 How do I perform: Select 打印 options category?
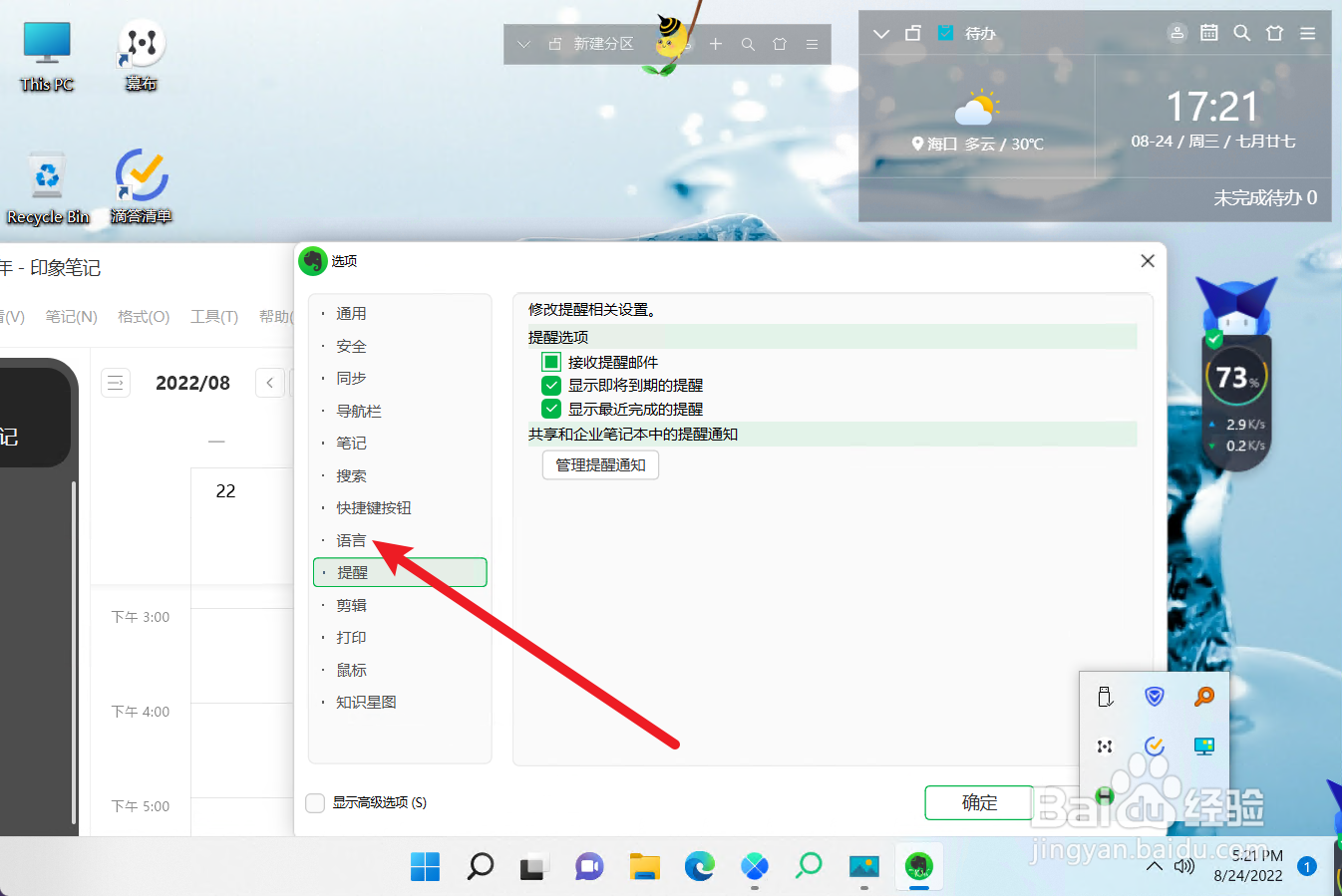click(400, 637)
